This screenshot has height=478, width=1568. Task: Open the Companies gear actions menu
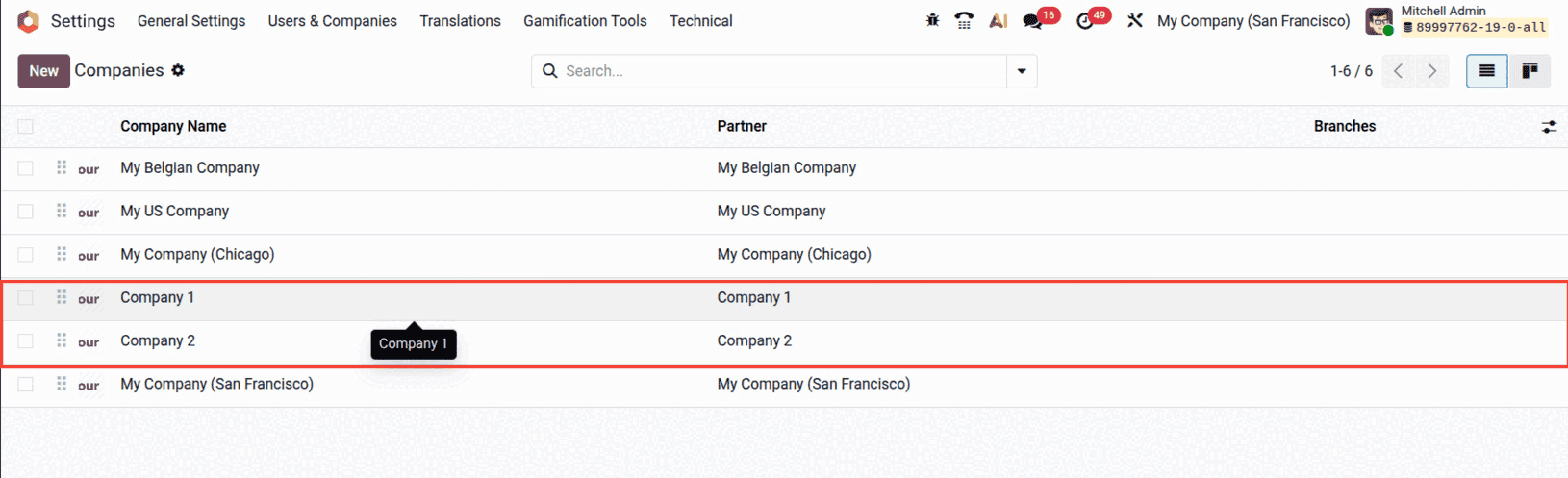[x=178, y=70]
